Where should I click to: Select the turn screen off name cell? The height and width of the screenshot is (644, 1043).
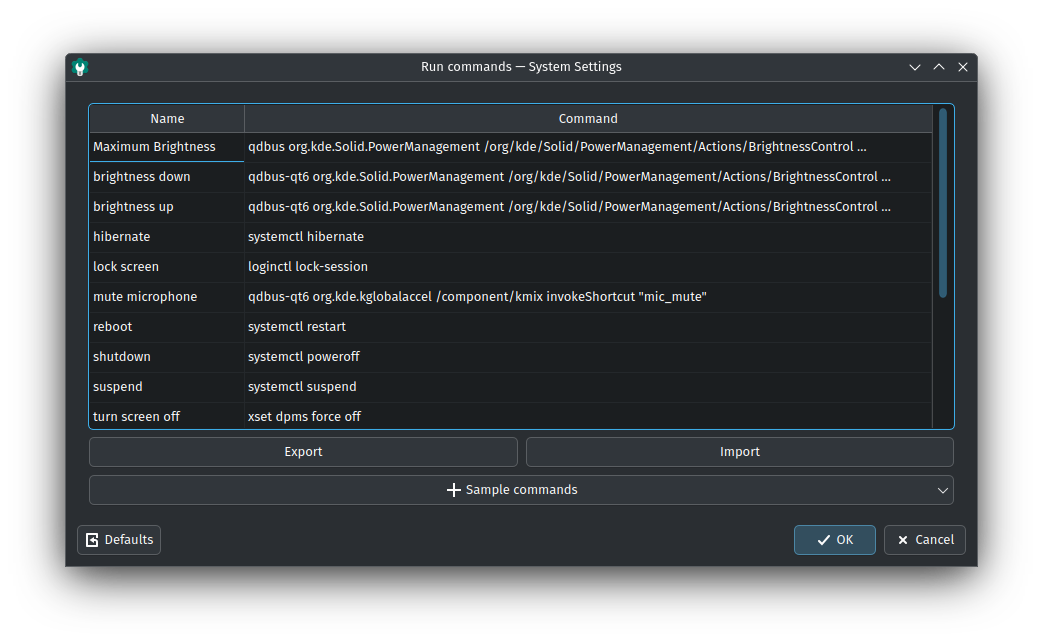(167, 416)
